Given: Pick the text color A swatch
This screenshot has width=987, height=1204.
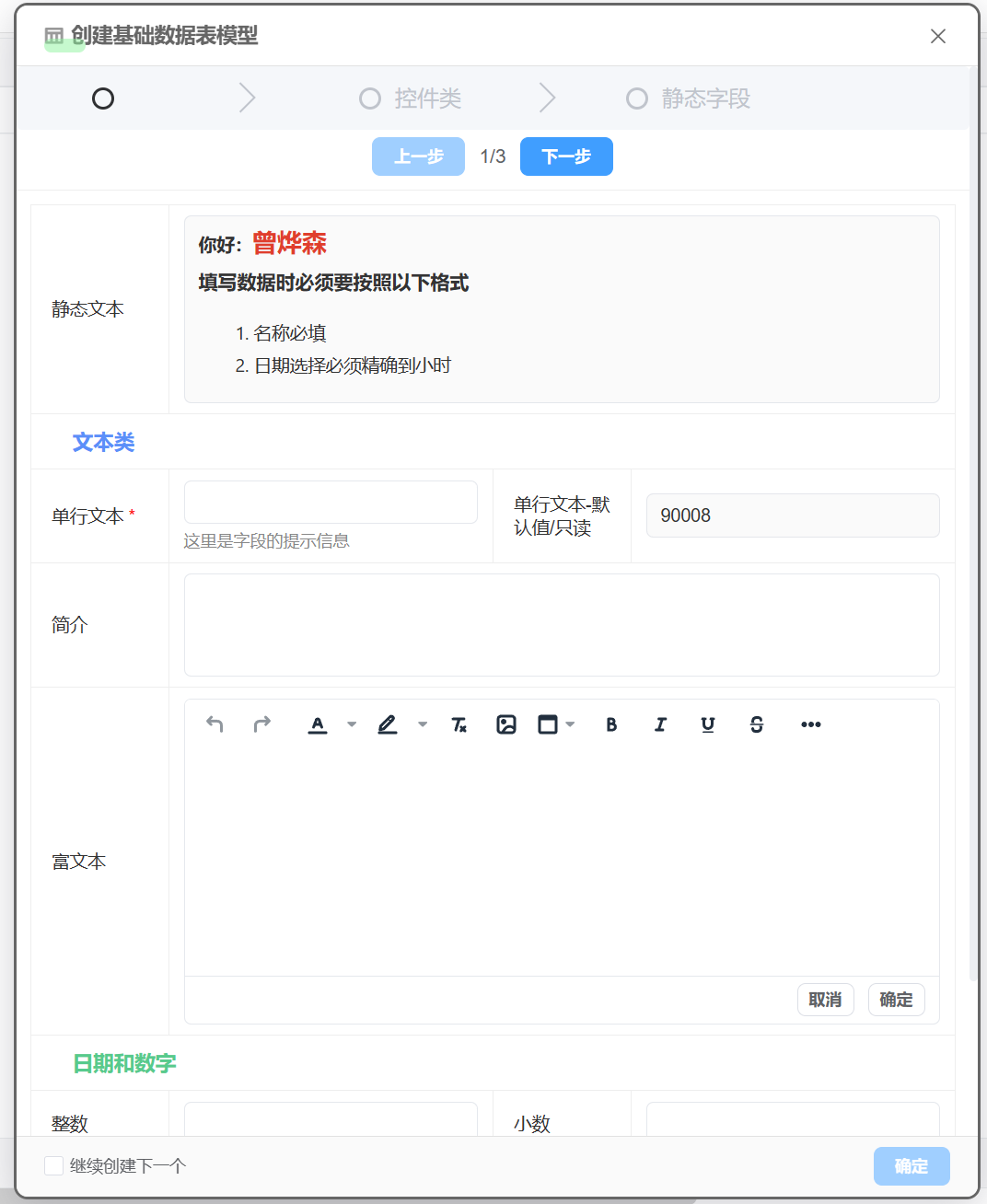Looking at the screenshot, I should [318, 724].
